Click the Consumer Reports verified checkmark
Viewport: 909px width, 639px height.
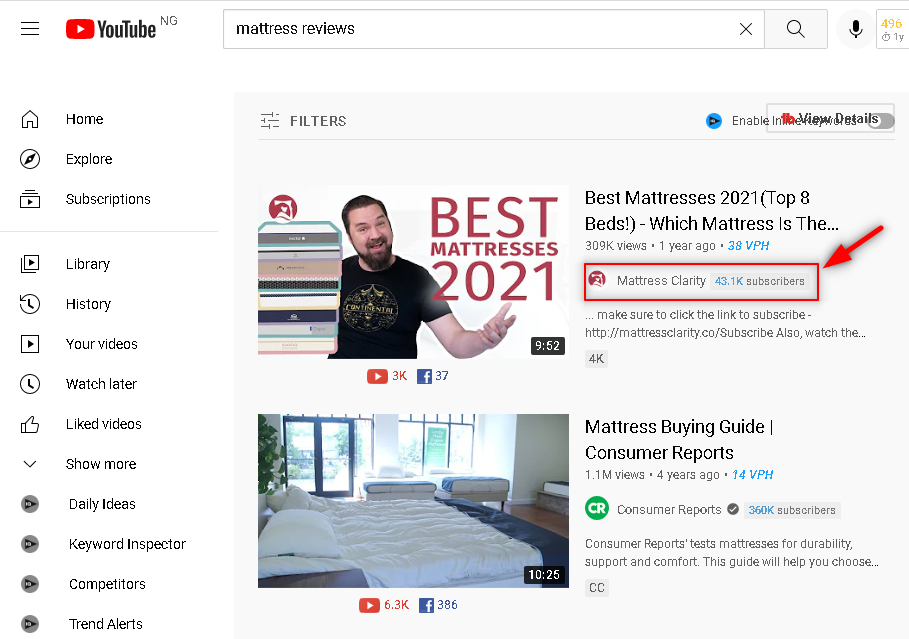733,509
